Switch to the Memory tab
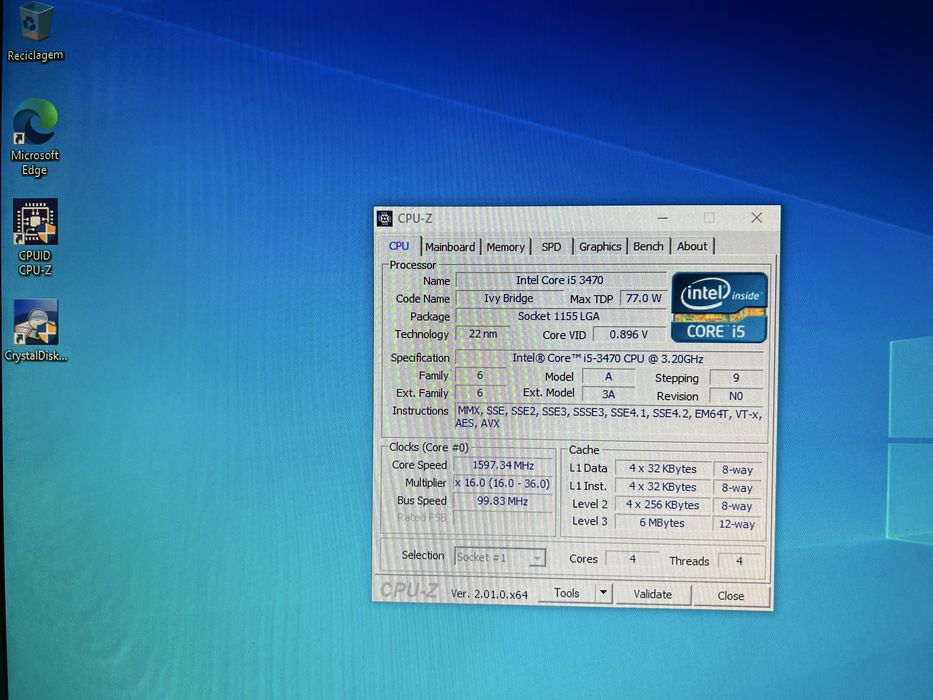This screenshot has width=933, height=700. 505,246
